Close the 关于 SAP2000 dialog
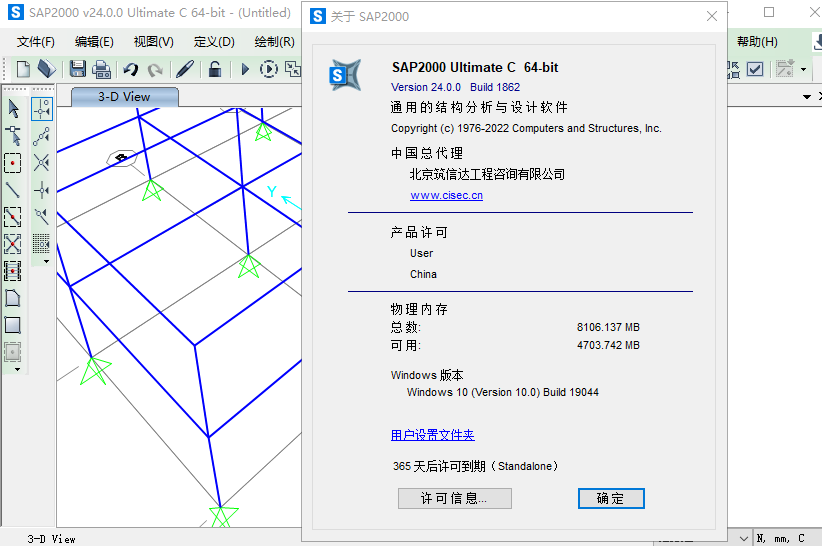This screenshot has height=546, width=822. [712, 16]
